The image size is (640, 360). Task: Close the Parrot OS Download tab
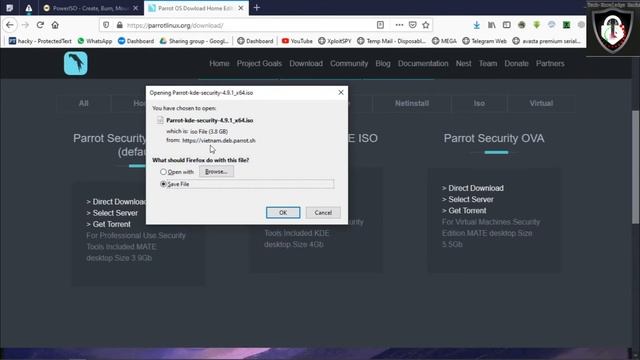click(x=241, y=8)
